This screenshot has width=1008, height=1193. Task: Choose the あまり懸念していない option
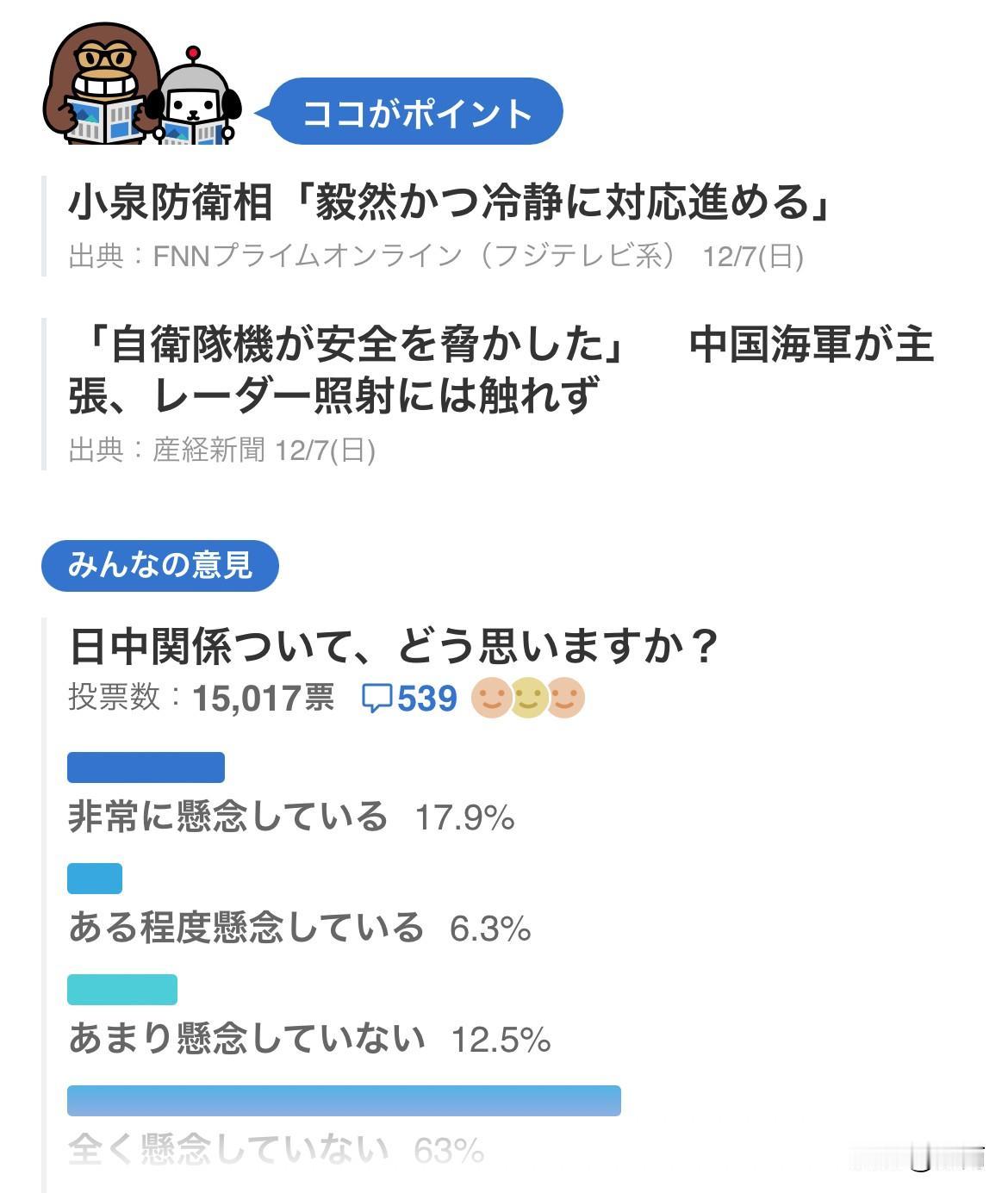click(x=263, y=1041)
